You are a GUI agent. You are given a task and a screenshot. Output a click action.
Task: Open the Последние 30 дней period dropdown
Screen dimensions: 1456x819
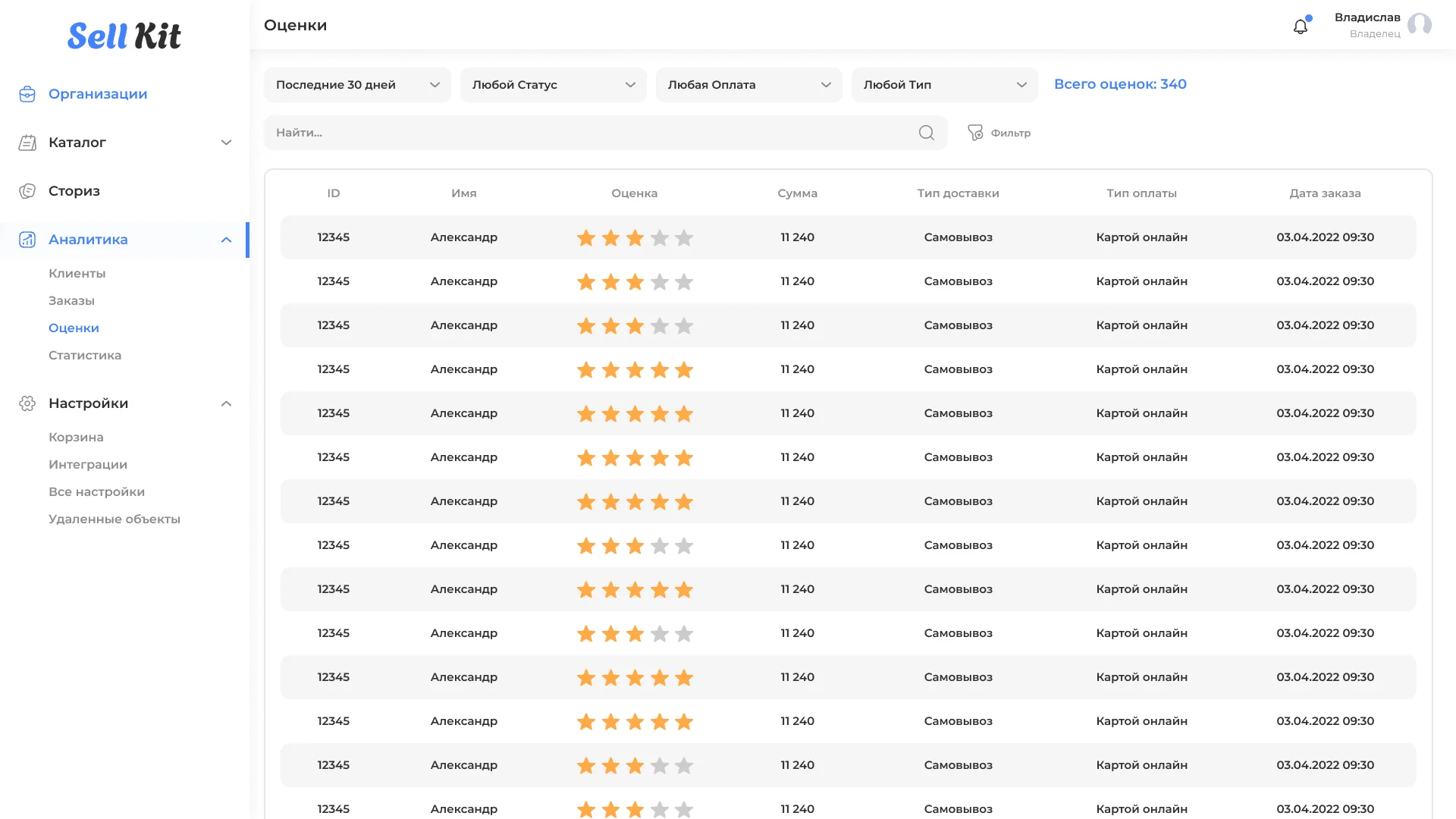[x=357, y=85]
